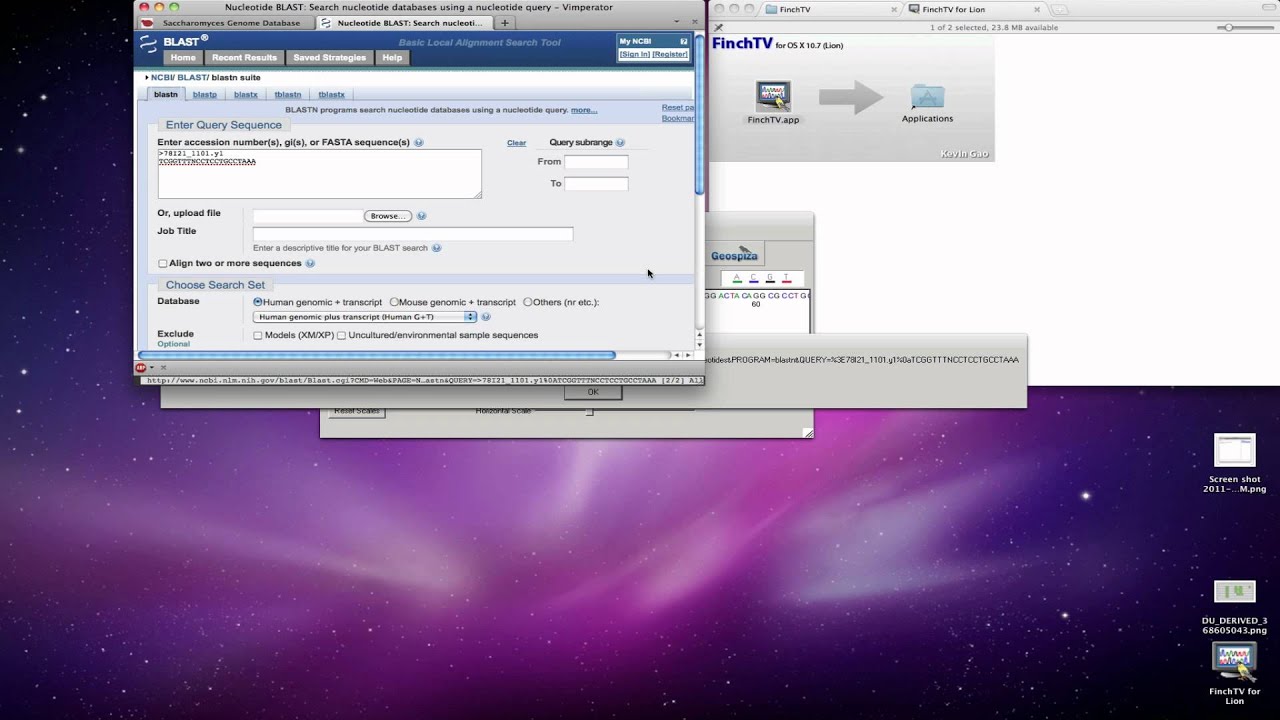Click FASTA sequence text area
Image resolution: width=1280 pixels, height=720 pixels.
point(319,174)
